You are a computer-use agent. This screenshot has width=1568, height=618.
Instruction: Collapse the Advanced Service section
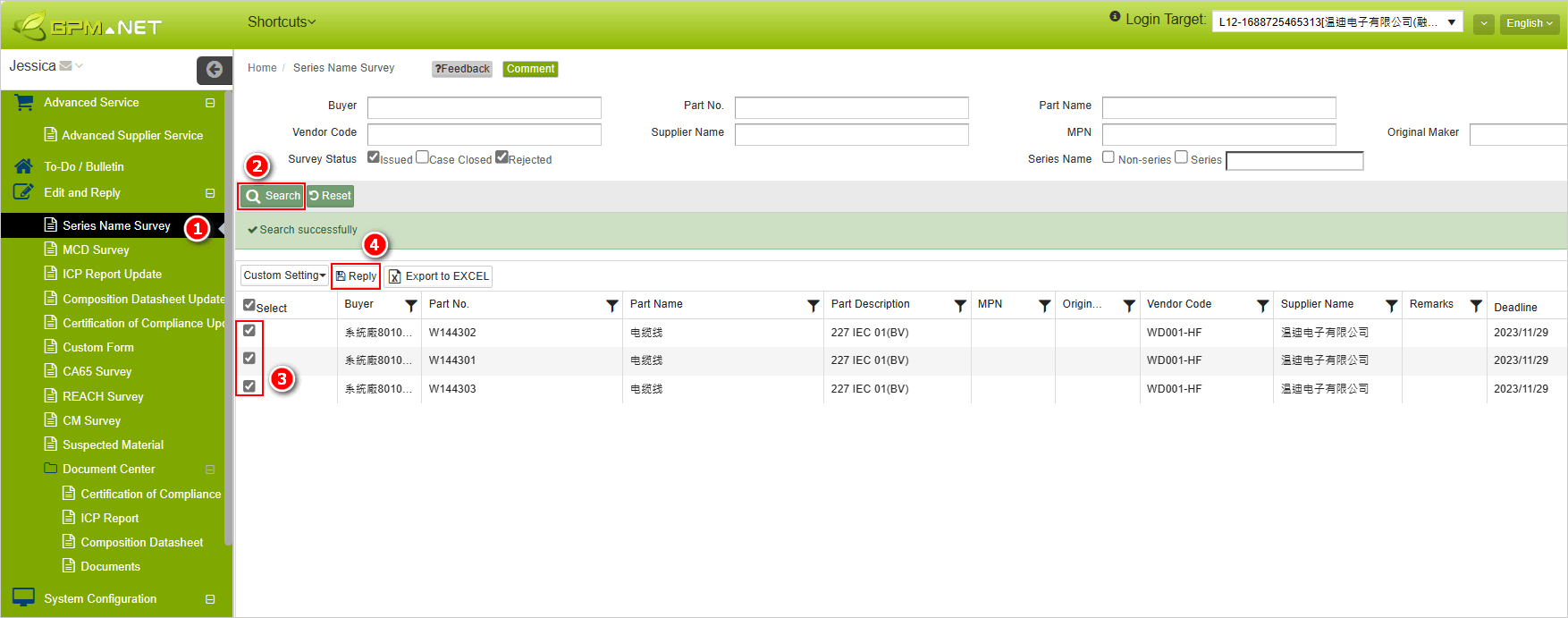(x=210, y=103)
